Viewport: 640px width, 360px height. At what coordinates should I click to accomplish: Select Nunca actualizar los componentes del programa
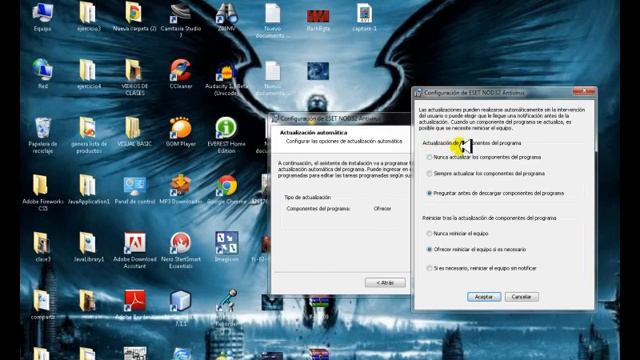tap(429, 157)
